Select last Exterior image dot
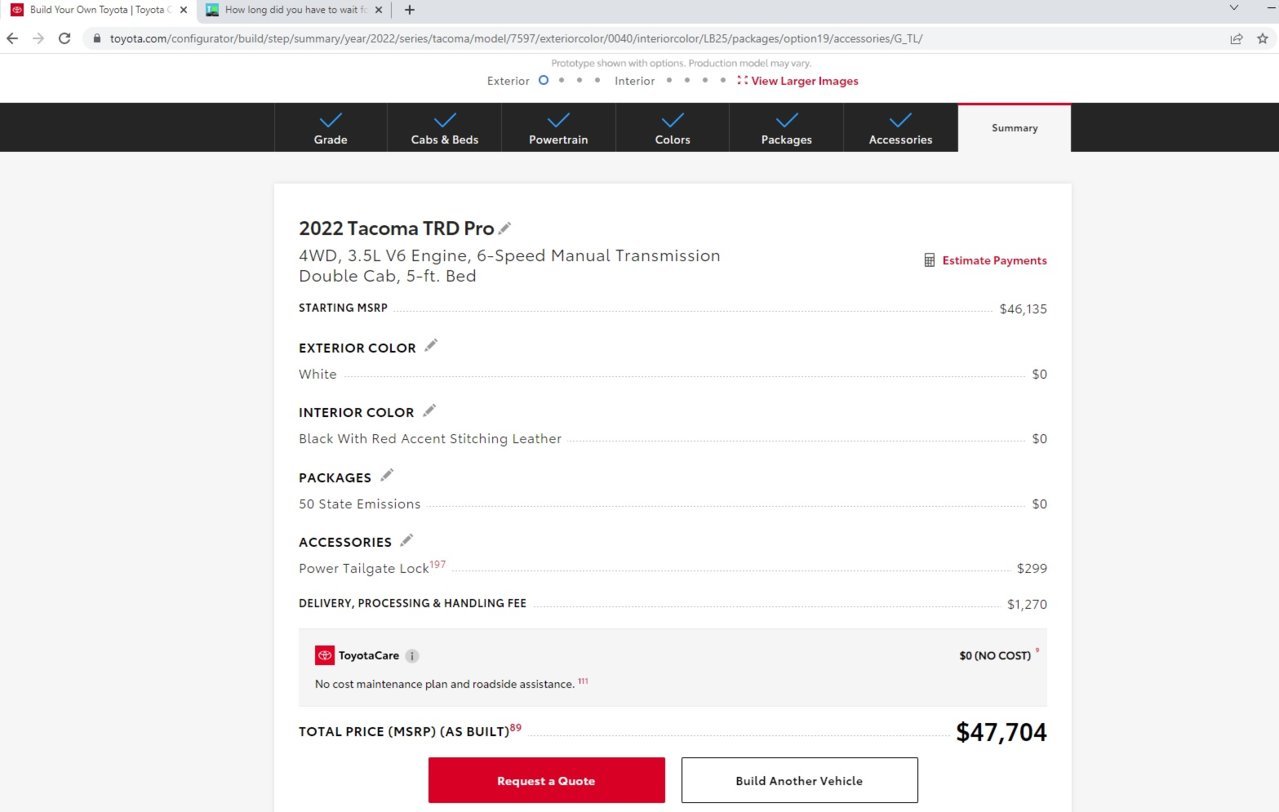 (598, 80)
